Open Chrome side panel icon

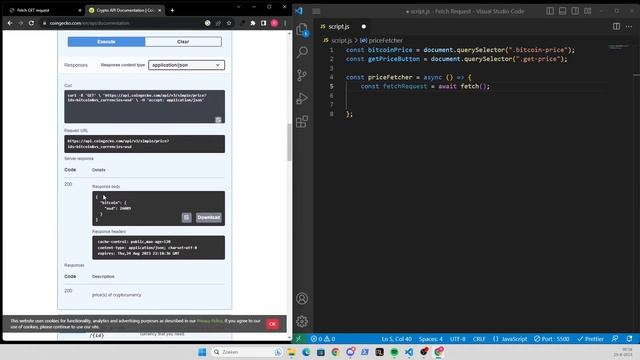(x=263, y=23)
